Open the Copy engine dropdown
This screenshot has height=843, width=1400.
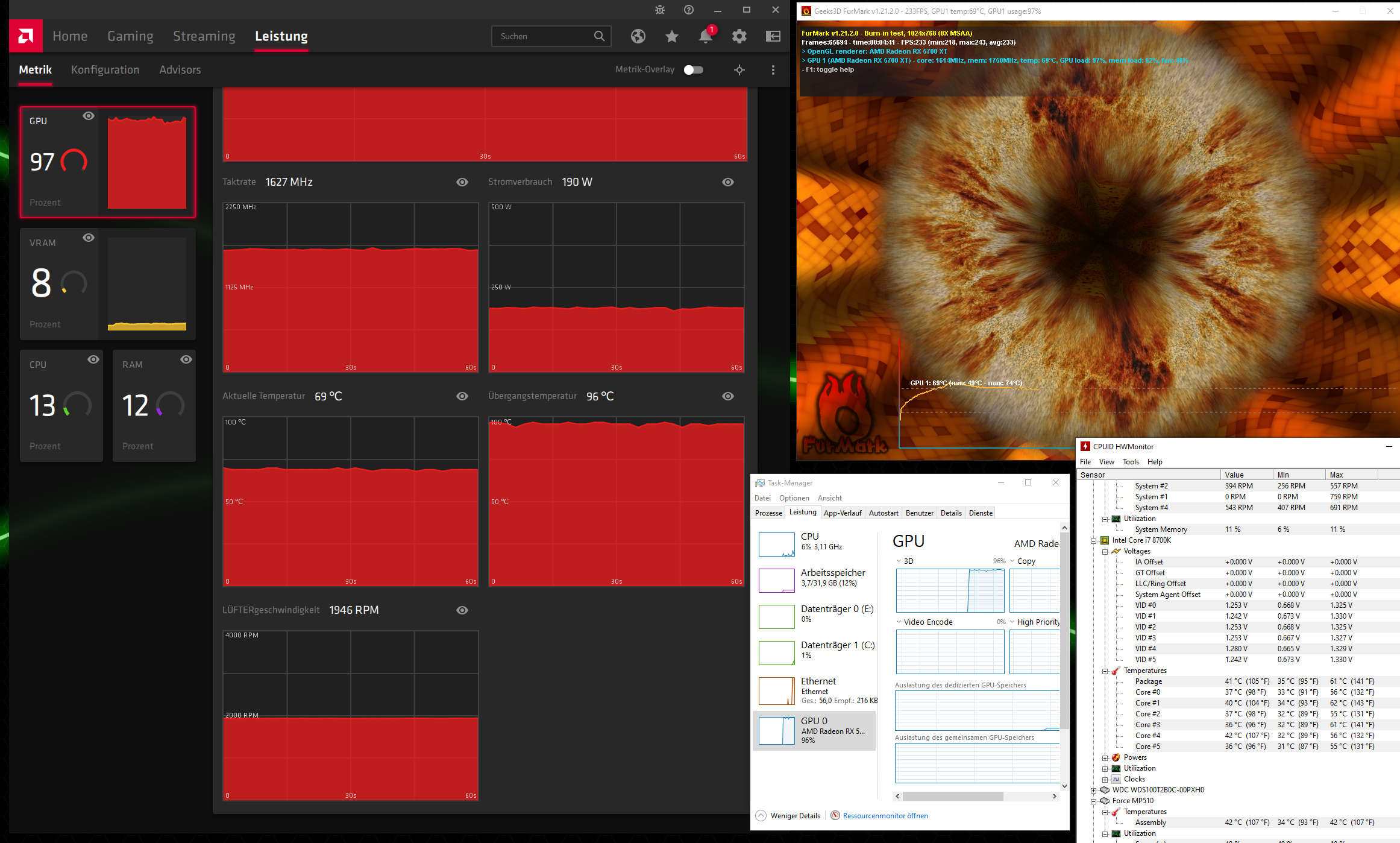[1012, 561]
